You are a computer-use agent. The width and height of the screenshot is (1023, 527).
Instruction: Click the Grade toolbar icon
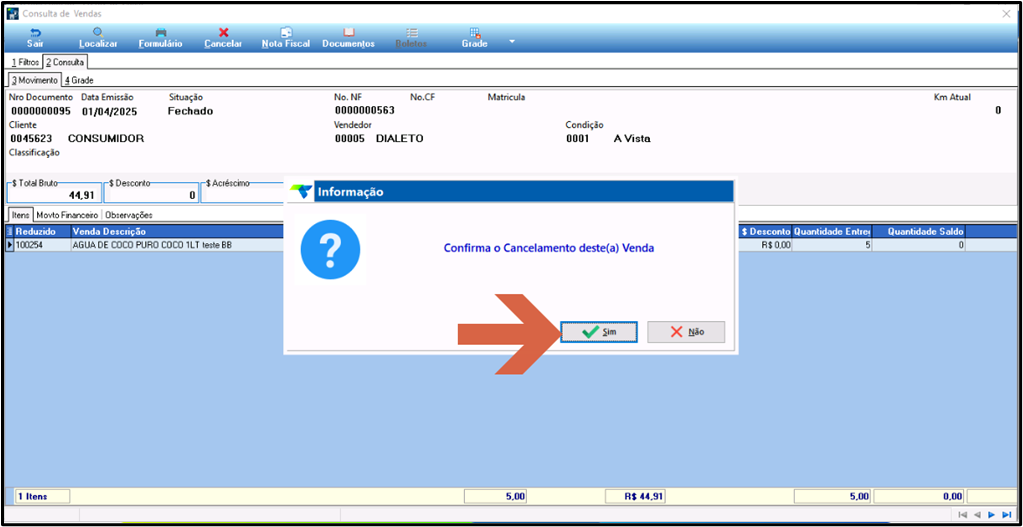coord(474,38)
